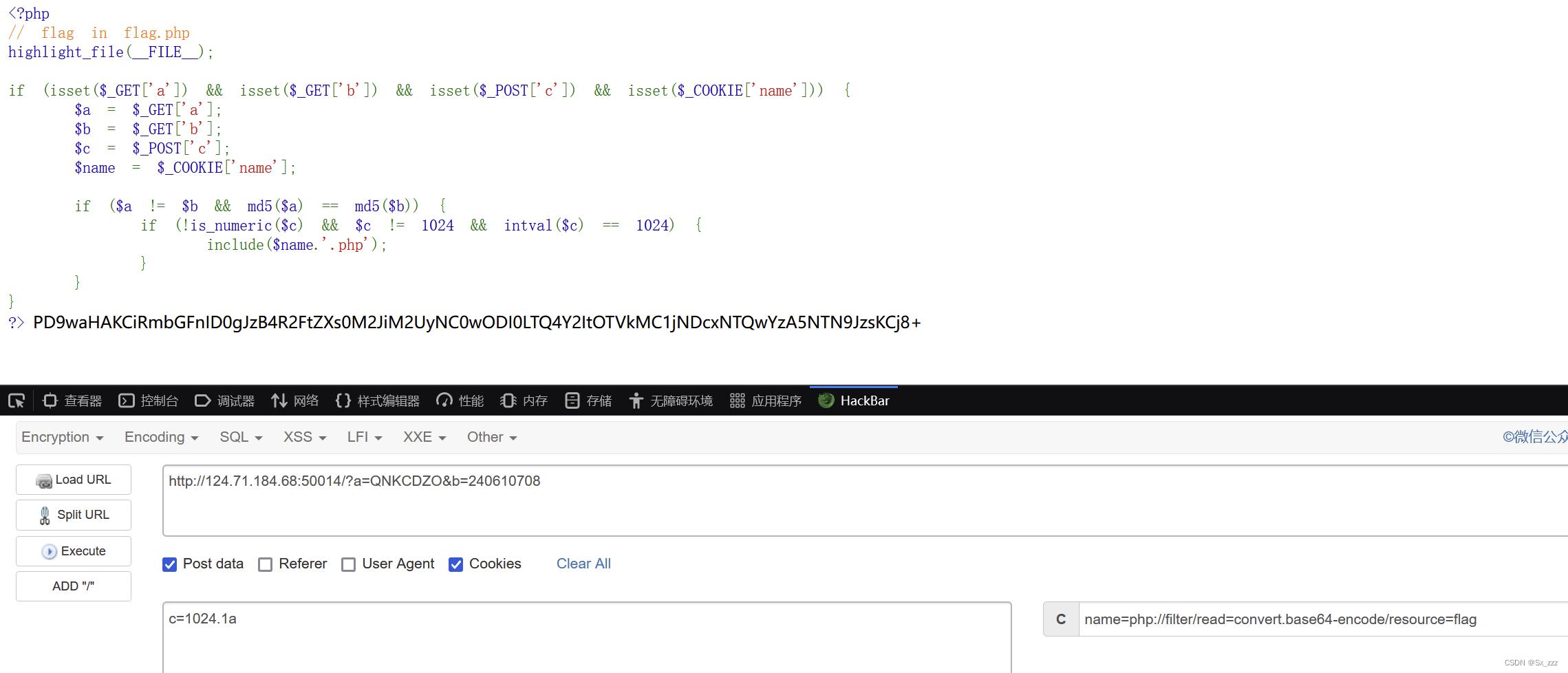The width and height of the screenshot is (1568, 673).
Task: Open the Accessibility (无障碍环境) tab
Action: 671,400
